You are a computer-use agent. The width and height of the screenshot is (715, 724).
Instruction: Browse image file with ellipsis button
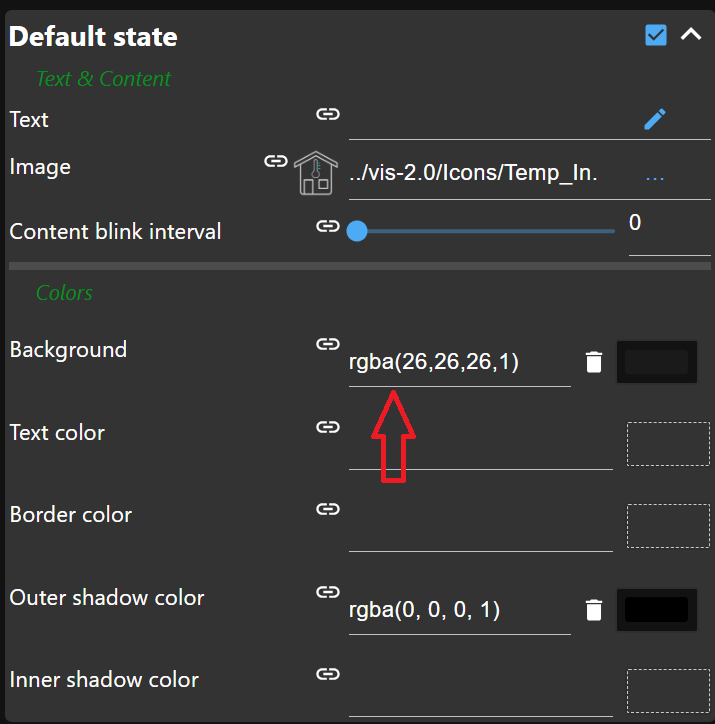[655, 174]
